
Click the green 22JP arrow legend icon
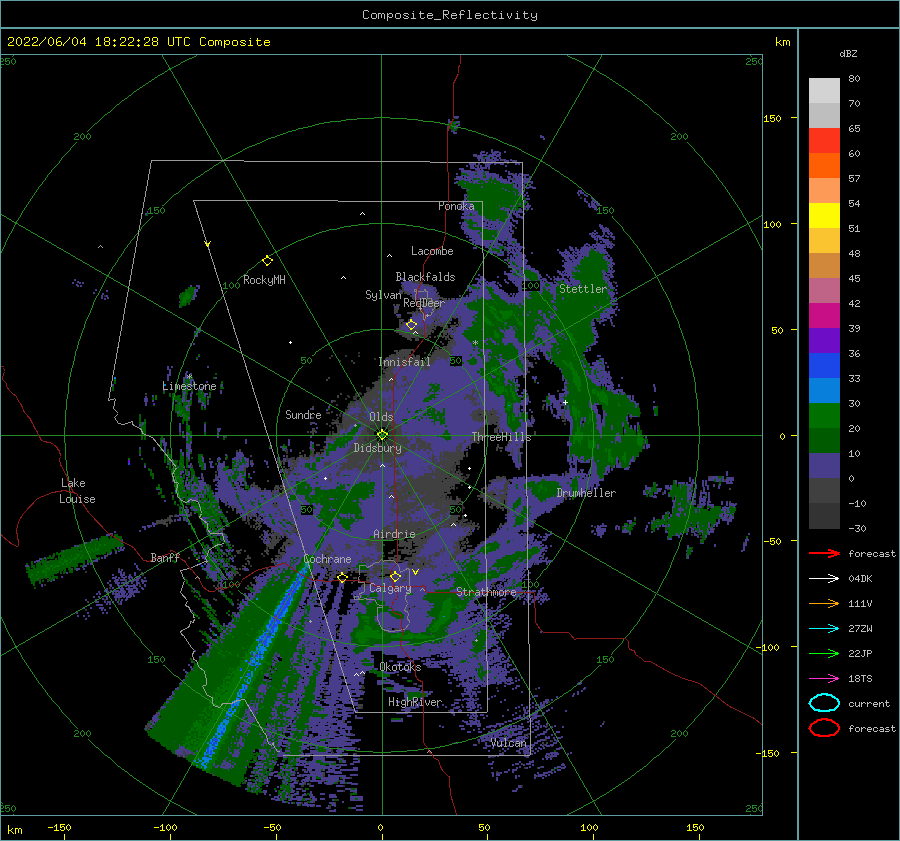click(x=824, y=653)
